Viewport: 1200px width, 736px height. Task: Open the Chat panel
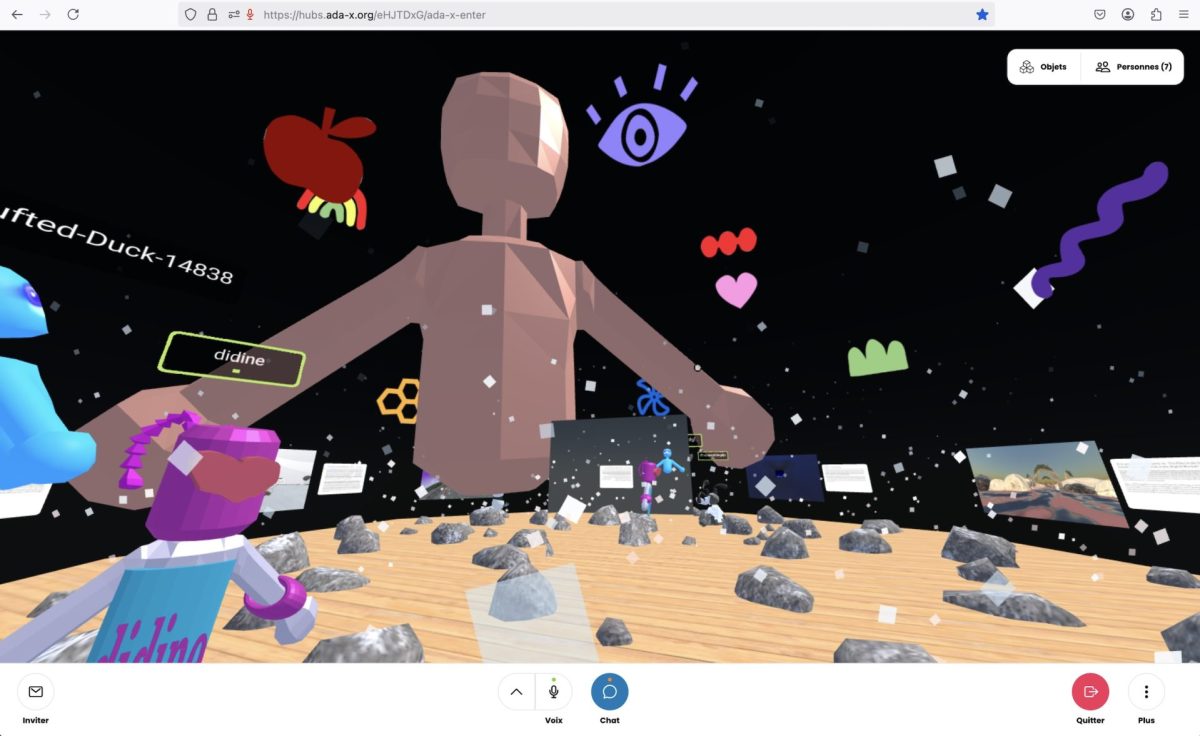click(610, 691)
